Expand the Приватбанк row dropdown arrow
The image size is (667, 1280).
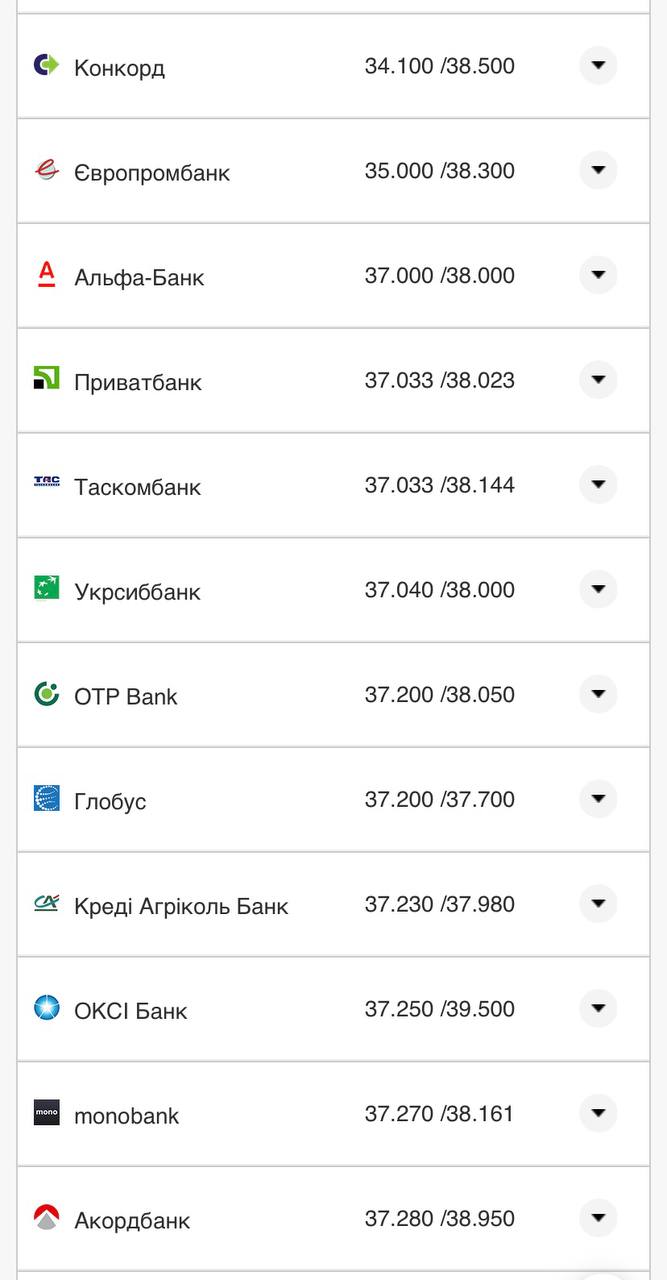pos(598,380)
